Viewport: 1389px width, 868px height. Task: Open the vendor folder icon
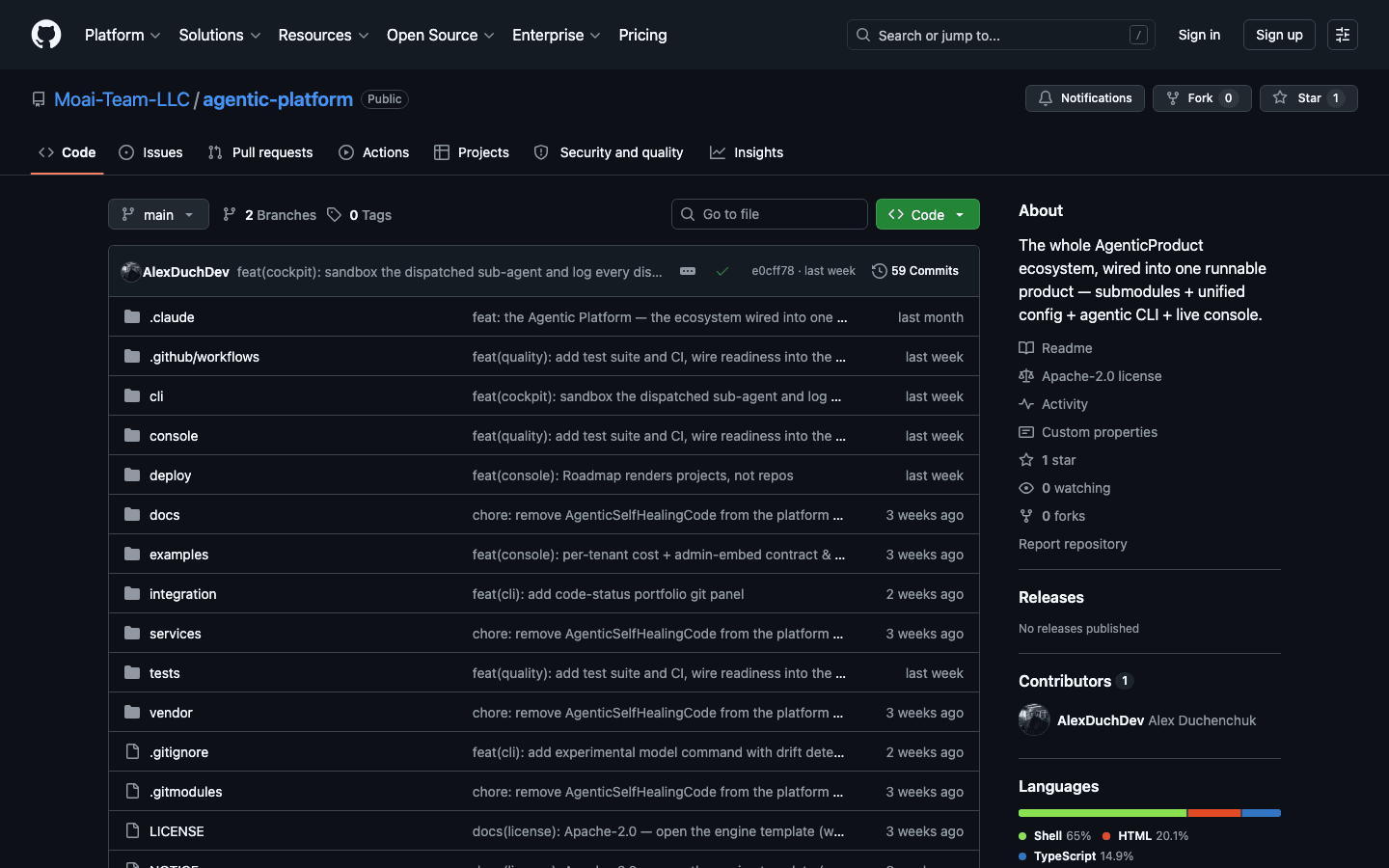coord(132,712)
